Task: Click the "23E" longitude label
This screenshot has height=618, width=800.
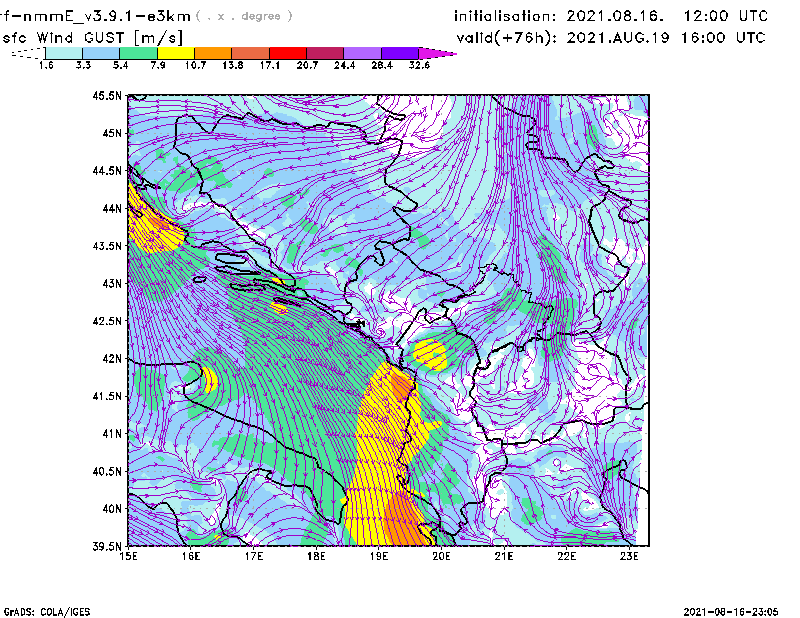Action: pyautogui.click(x=629, y=556)
